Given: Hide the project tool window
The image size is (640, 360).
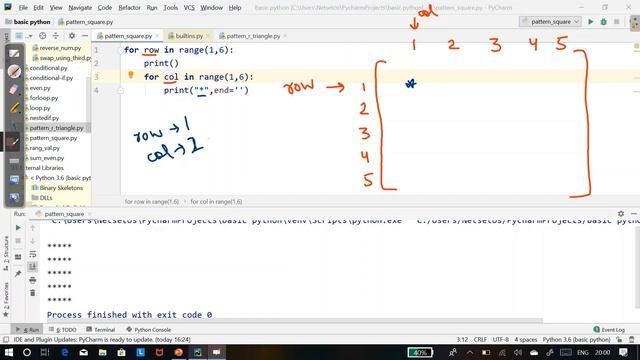Looking at the screenshot, I should (x=85, y=36).
